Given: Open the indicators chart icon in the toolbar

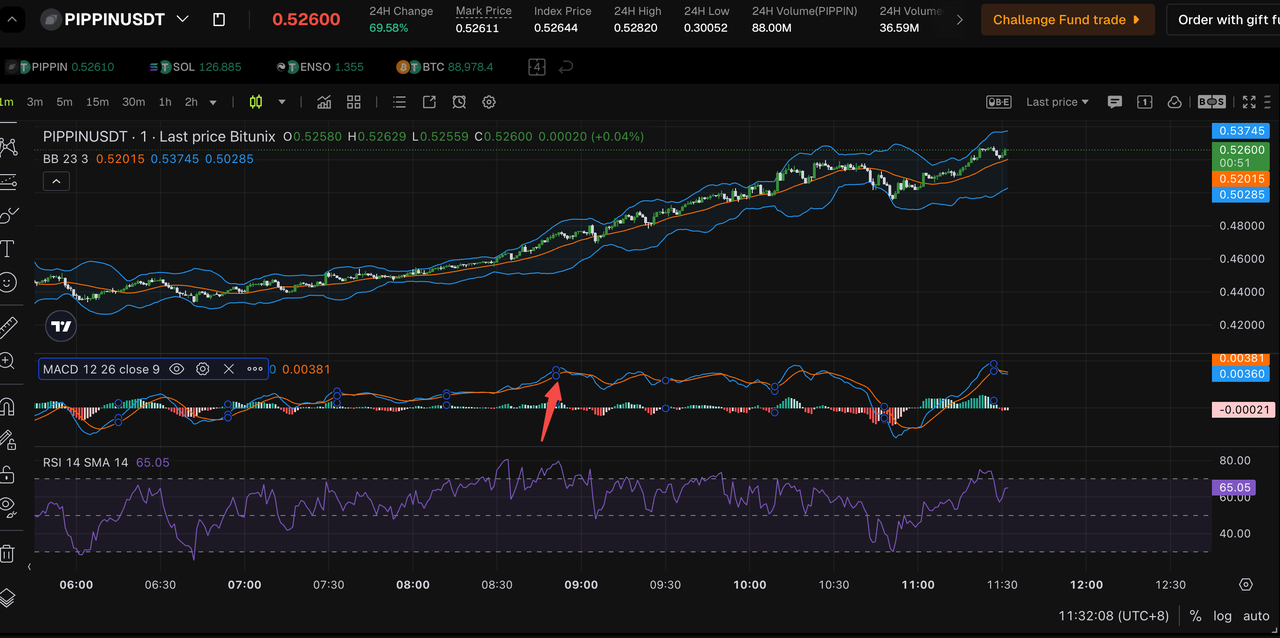Looking at the screenshot, I should [325, 102].
